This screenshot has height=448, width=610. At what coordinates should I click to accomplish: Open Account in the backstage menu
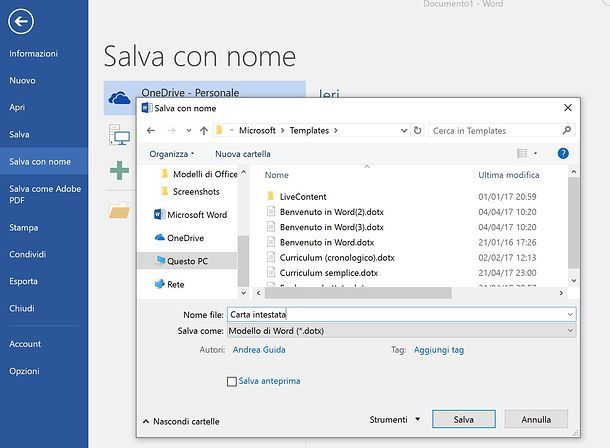coord(25,344)
